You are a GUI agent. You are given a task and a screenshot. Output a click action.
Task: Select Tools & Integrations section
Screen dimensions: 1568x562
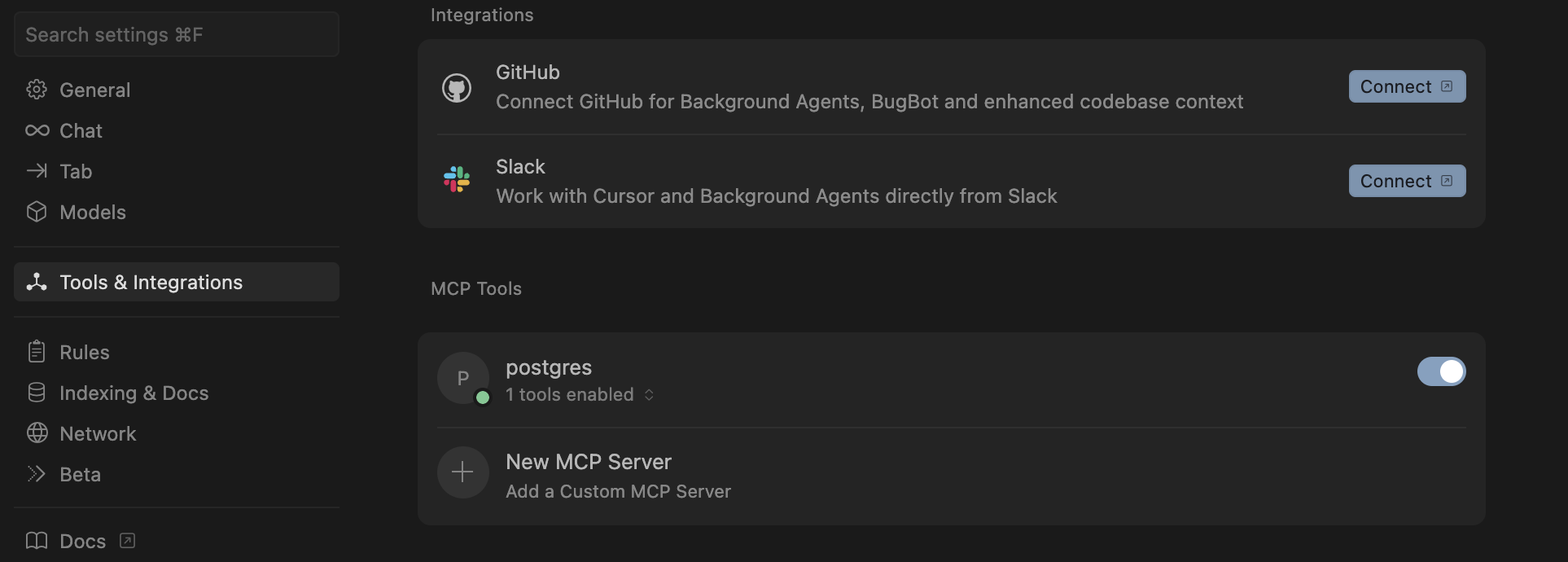177,282
